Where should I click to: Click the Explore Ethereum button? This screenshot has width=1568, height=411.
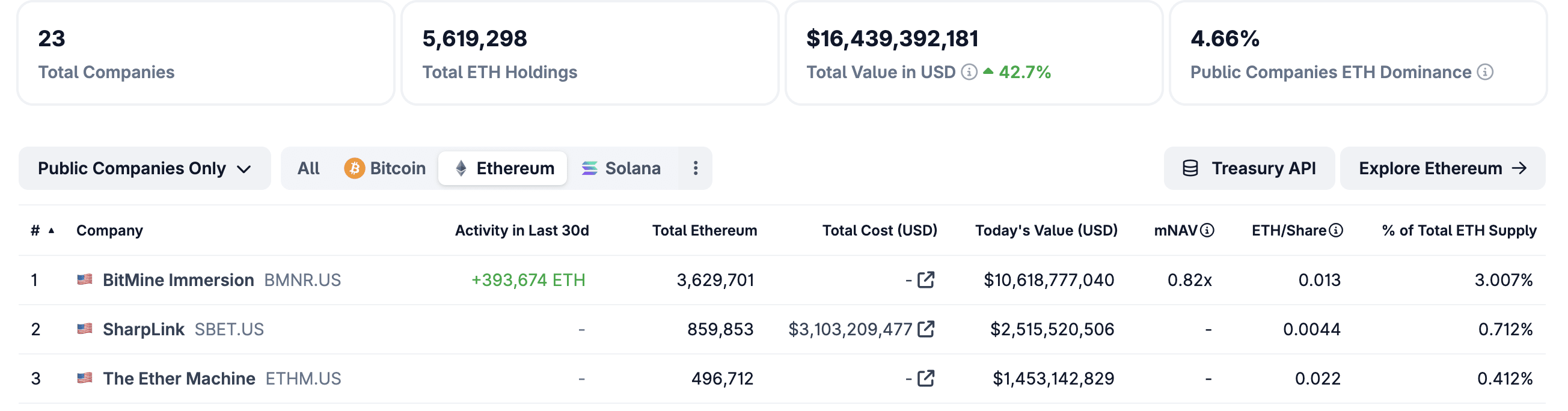(1442, 168)
